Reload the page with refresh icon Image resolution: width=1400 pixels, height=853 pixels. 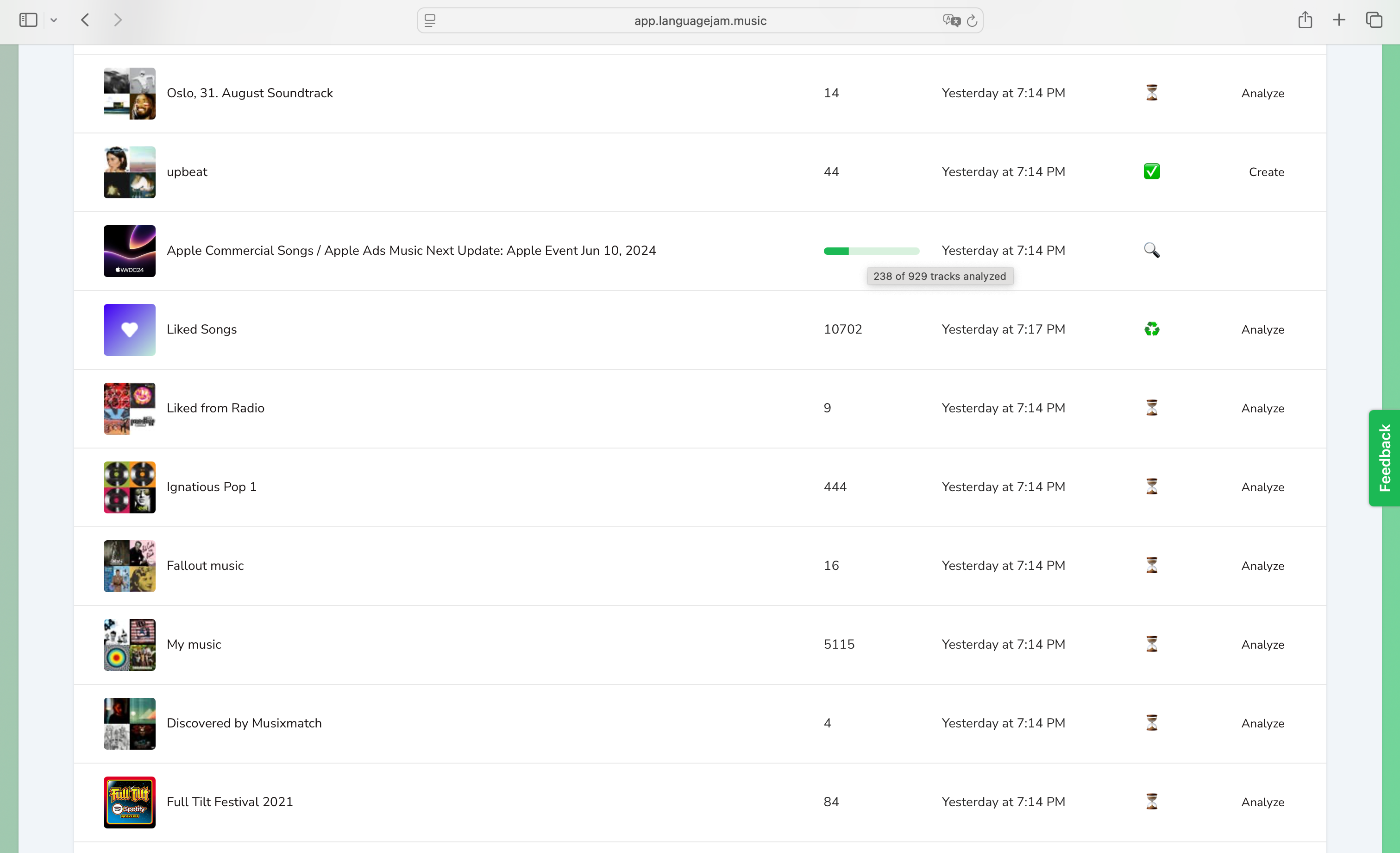coord(972,20)
